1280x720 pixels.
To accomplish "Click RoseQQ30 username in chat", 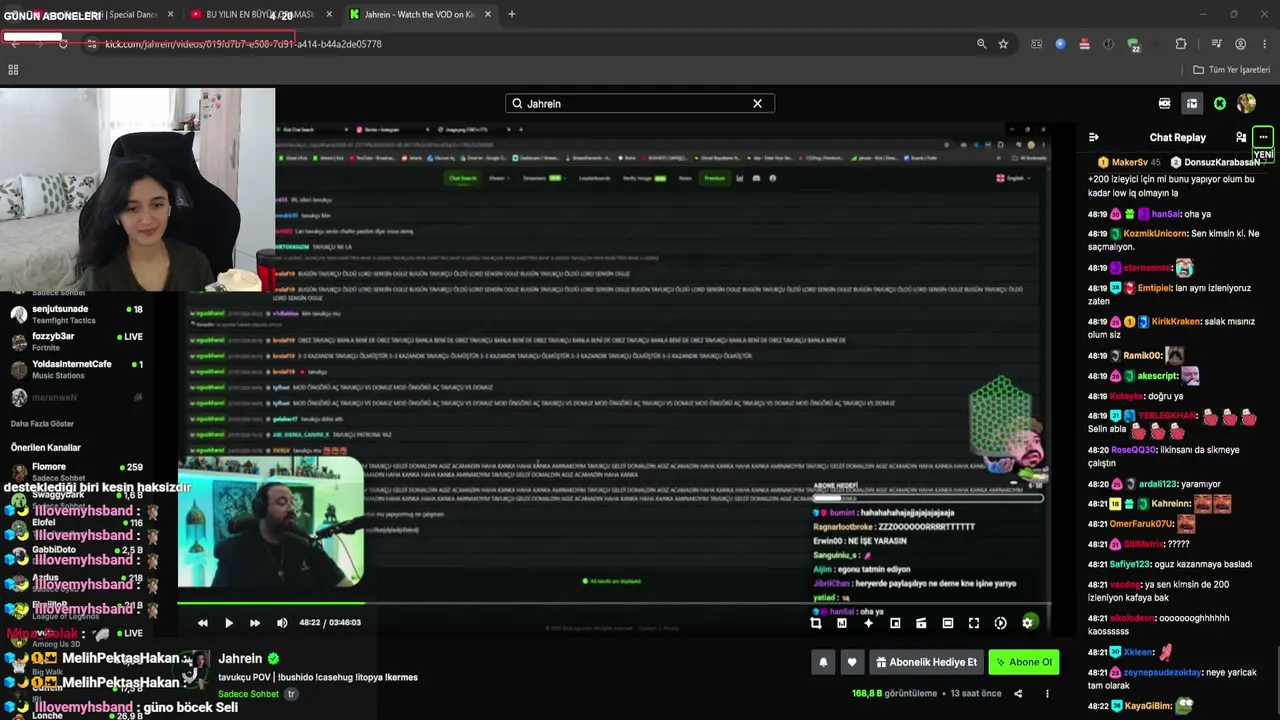I will point(1133,450).
